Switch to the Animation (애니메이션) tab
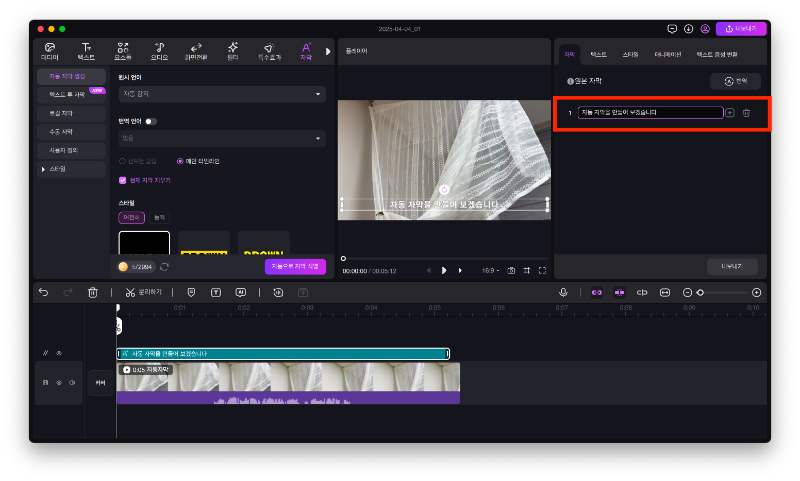The height and width of the screenshot is (481, 800). pos(668,54)
